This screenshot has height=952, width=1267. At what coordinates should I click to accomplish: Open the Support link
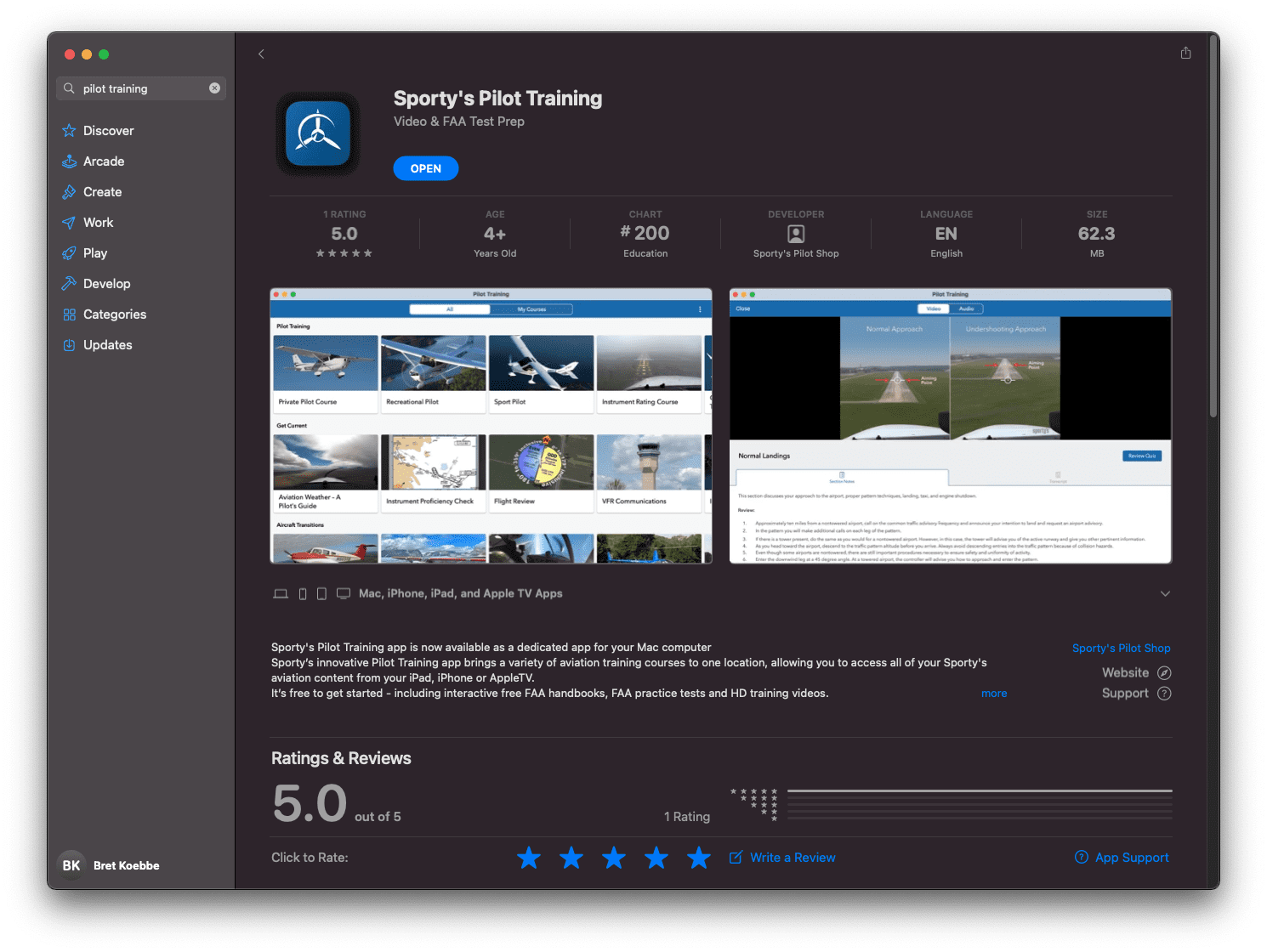coord(1125,693)
